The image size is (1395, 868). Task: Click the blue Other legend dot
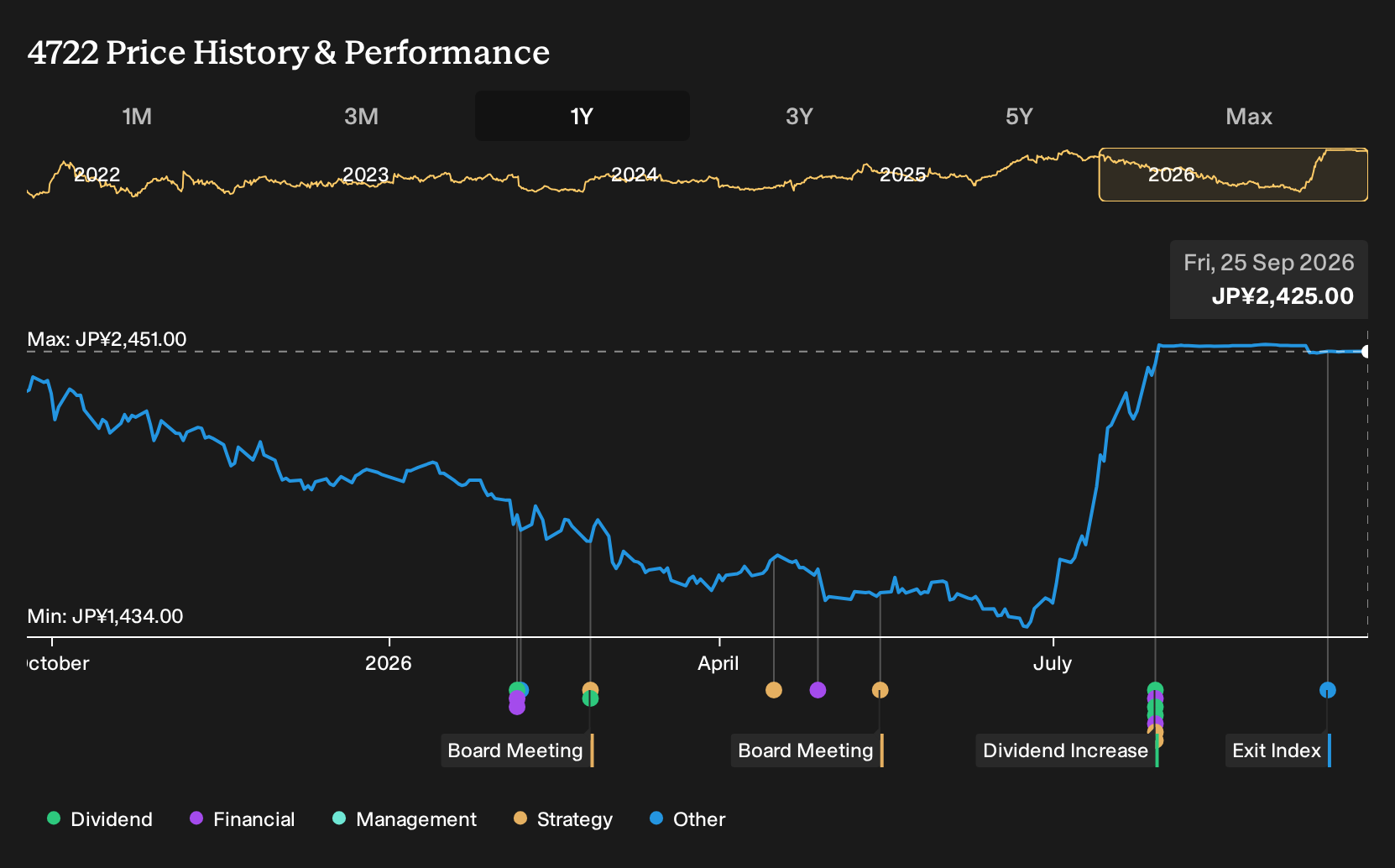[656, 818]
